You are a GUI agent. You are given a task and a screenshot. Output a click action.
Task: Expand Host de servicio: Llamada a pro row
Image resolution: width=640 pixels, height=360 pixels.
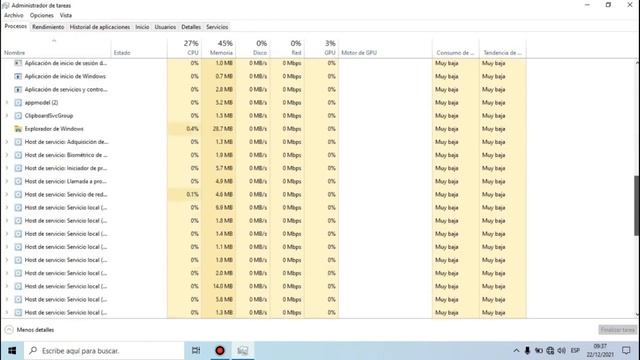coord(7,181)
